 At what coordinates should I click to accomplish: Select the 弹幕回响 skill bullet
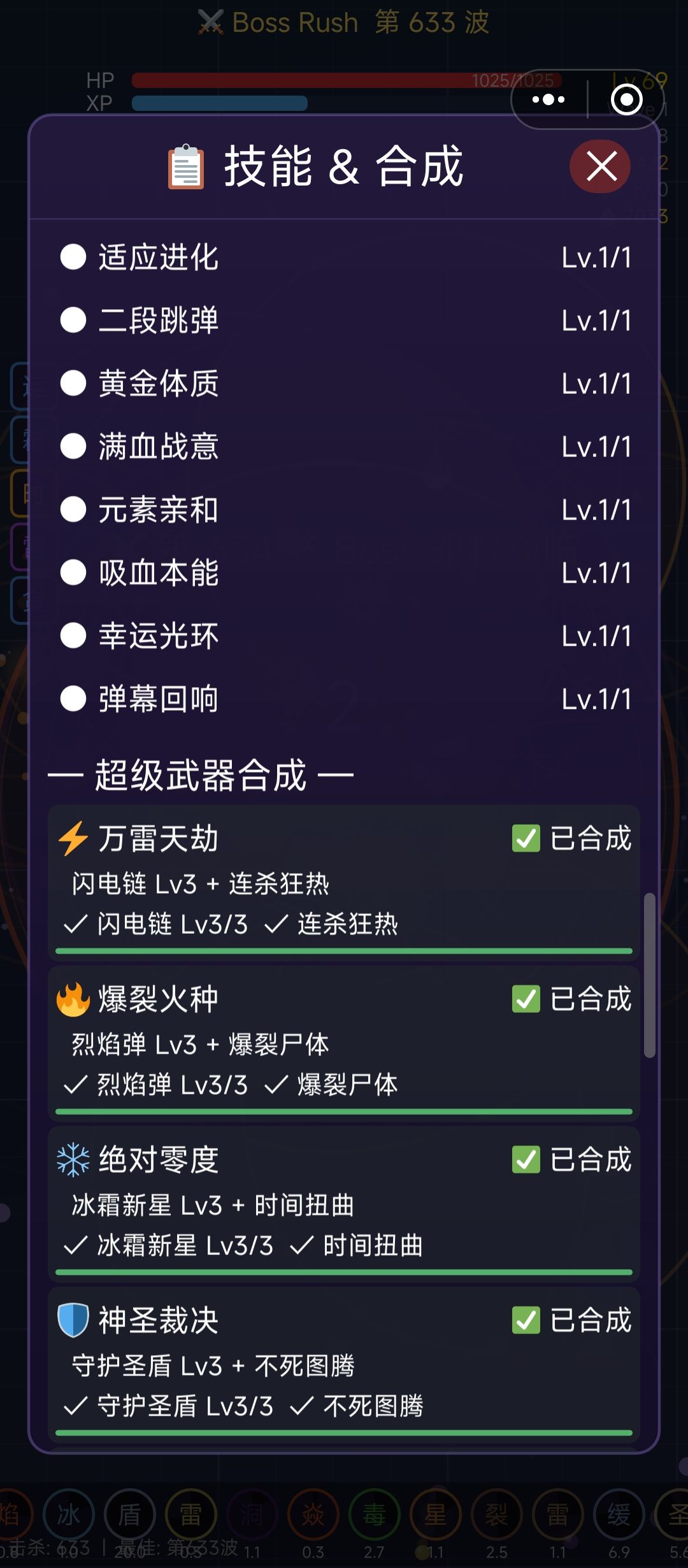pyautogui.click(x=73, y=699)
